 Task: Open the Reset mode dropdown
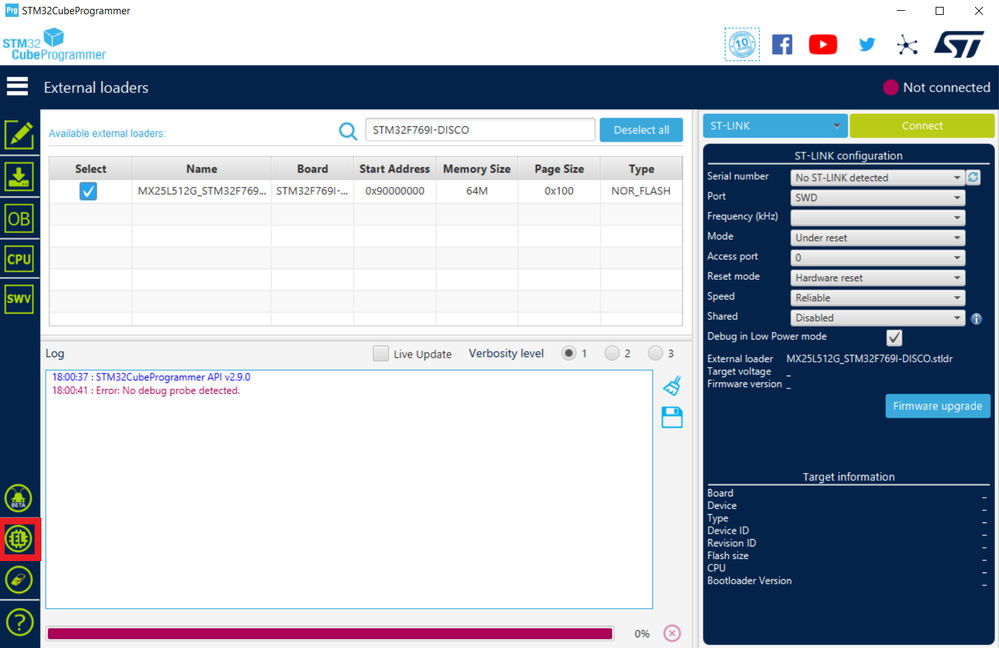click(x=877, y=278)
